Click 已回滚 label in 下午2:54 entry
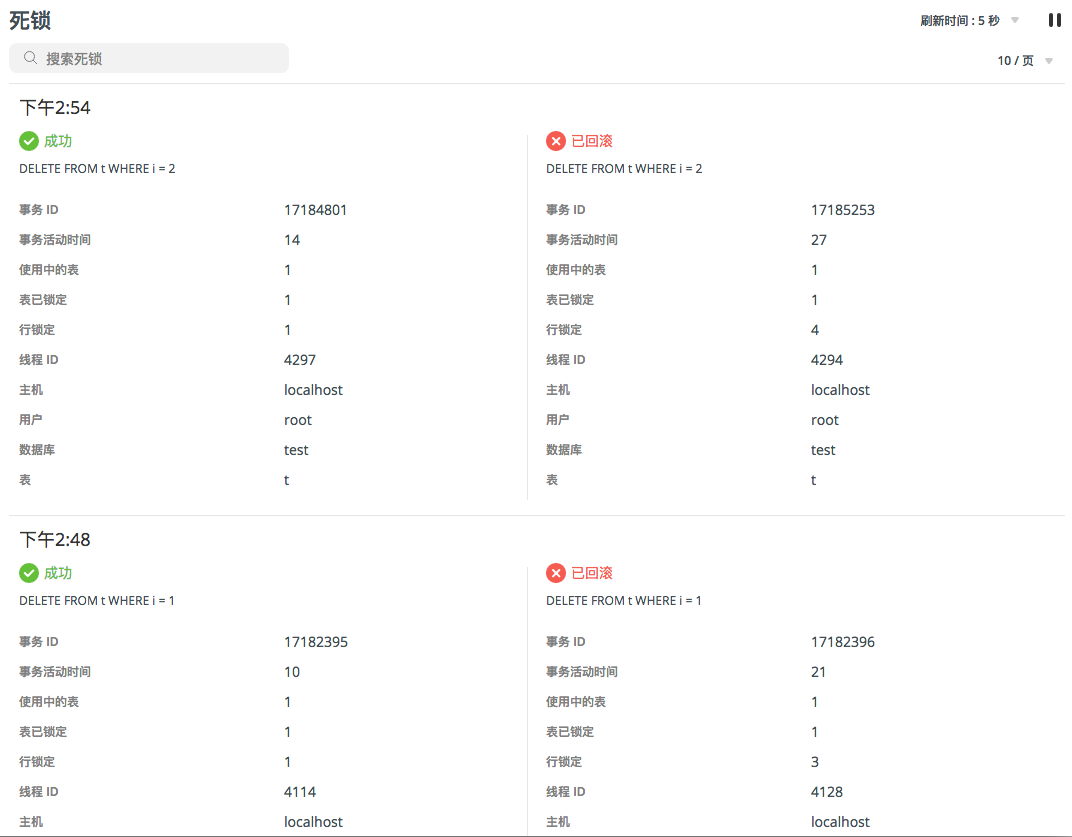This screenshot has width=1072, height=837. pos(592,141)
